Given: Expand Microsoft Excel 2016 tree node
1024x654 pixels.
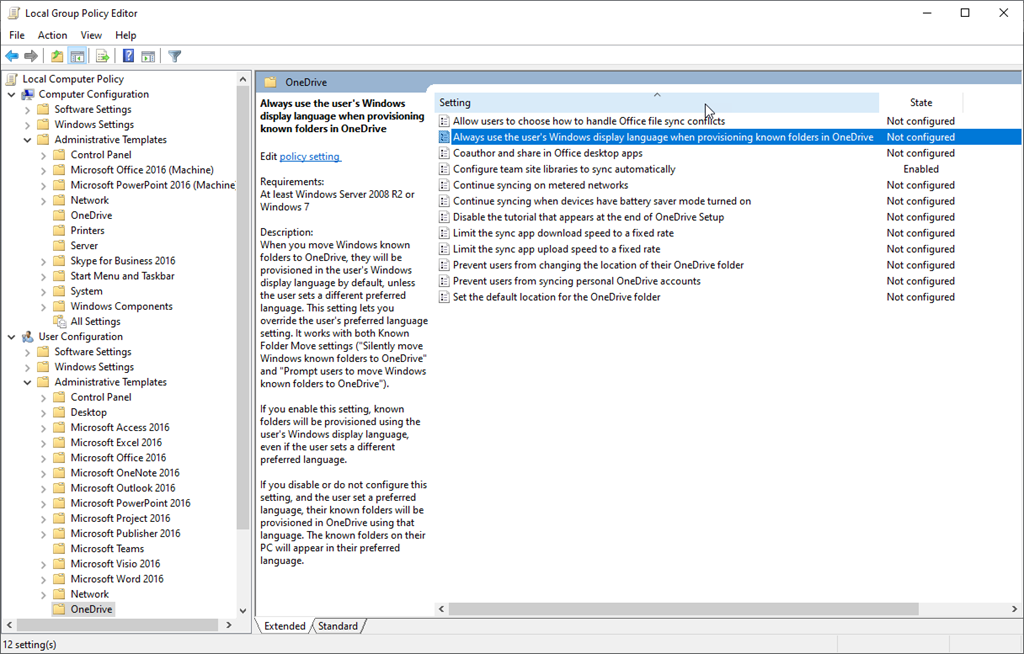Looking at the screenshot, I should (43, 442).
